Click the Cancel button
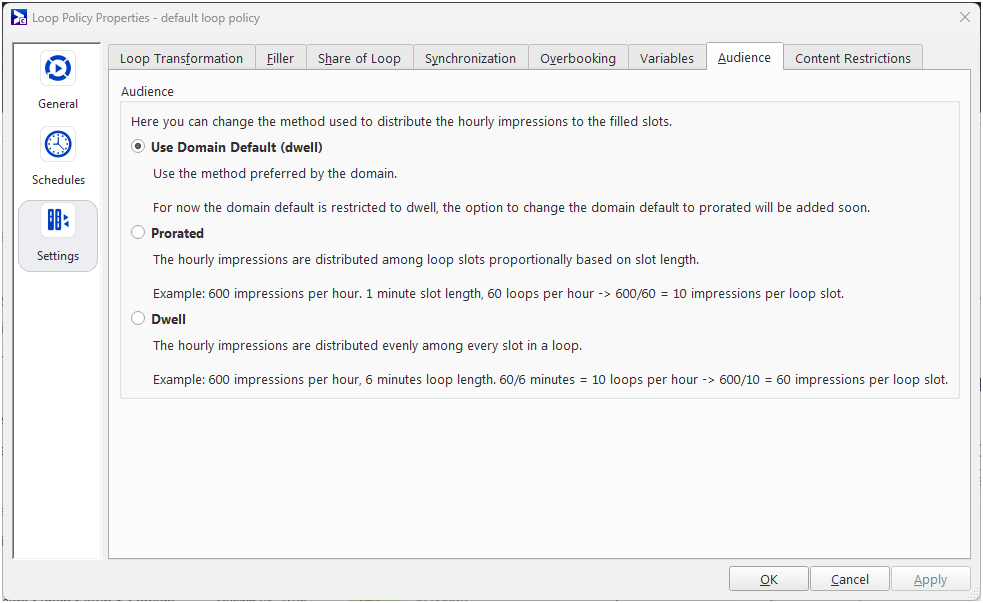The height and width of the screenshot is (603, 983). pyautogui.click(x=849, y=579)
